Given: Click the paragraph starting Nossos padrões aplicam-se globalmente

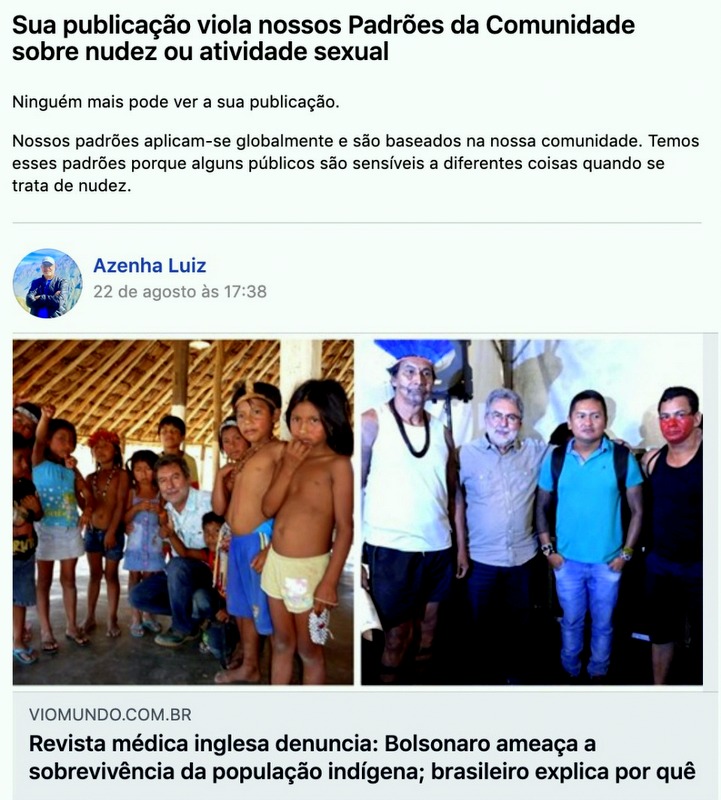Looking at the screenshot, I should tap(356, 163).
